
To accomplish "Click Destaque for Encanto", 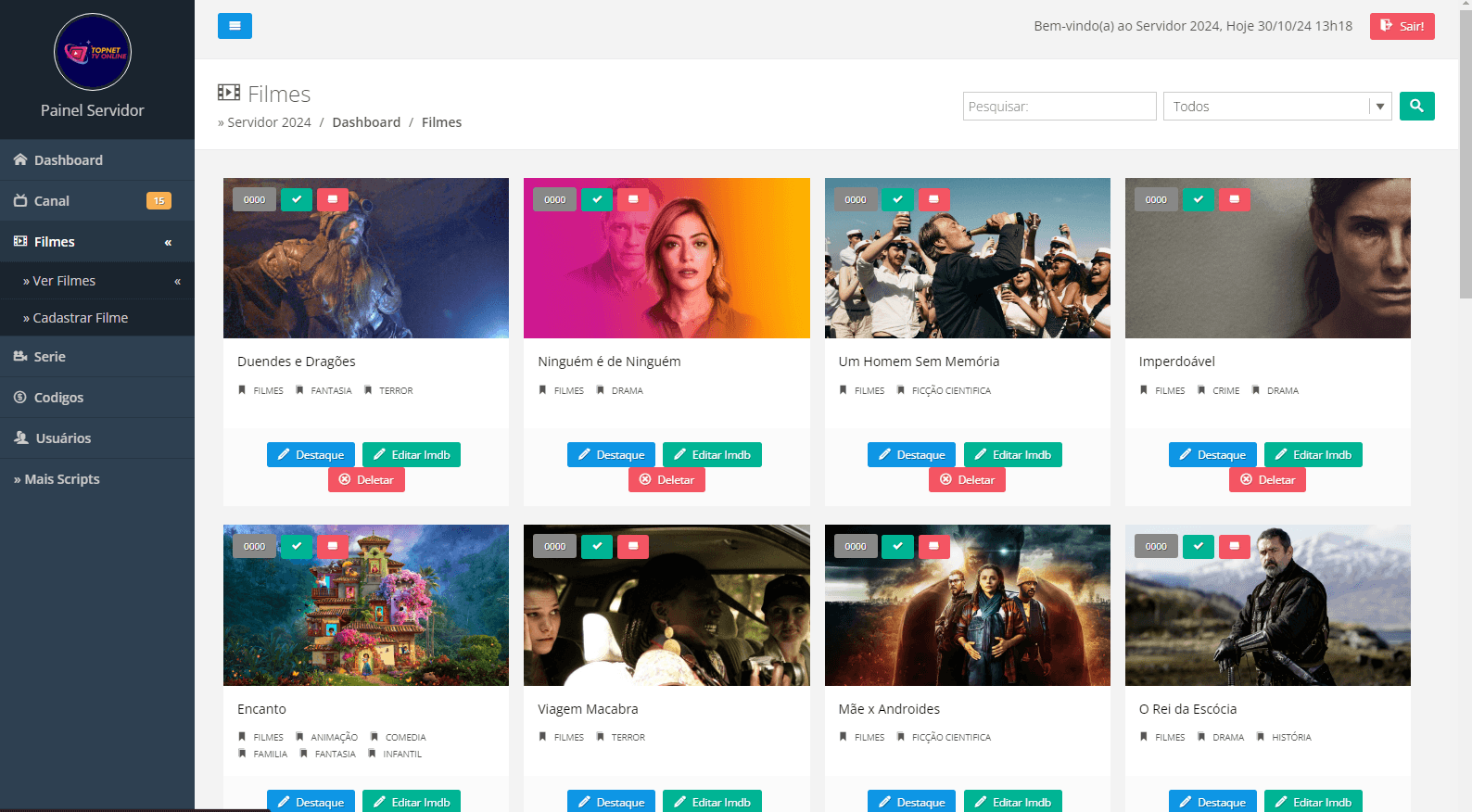I will pos(311,801).
